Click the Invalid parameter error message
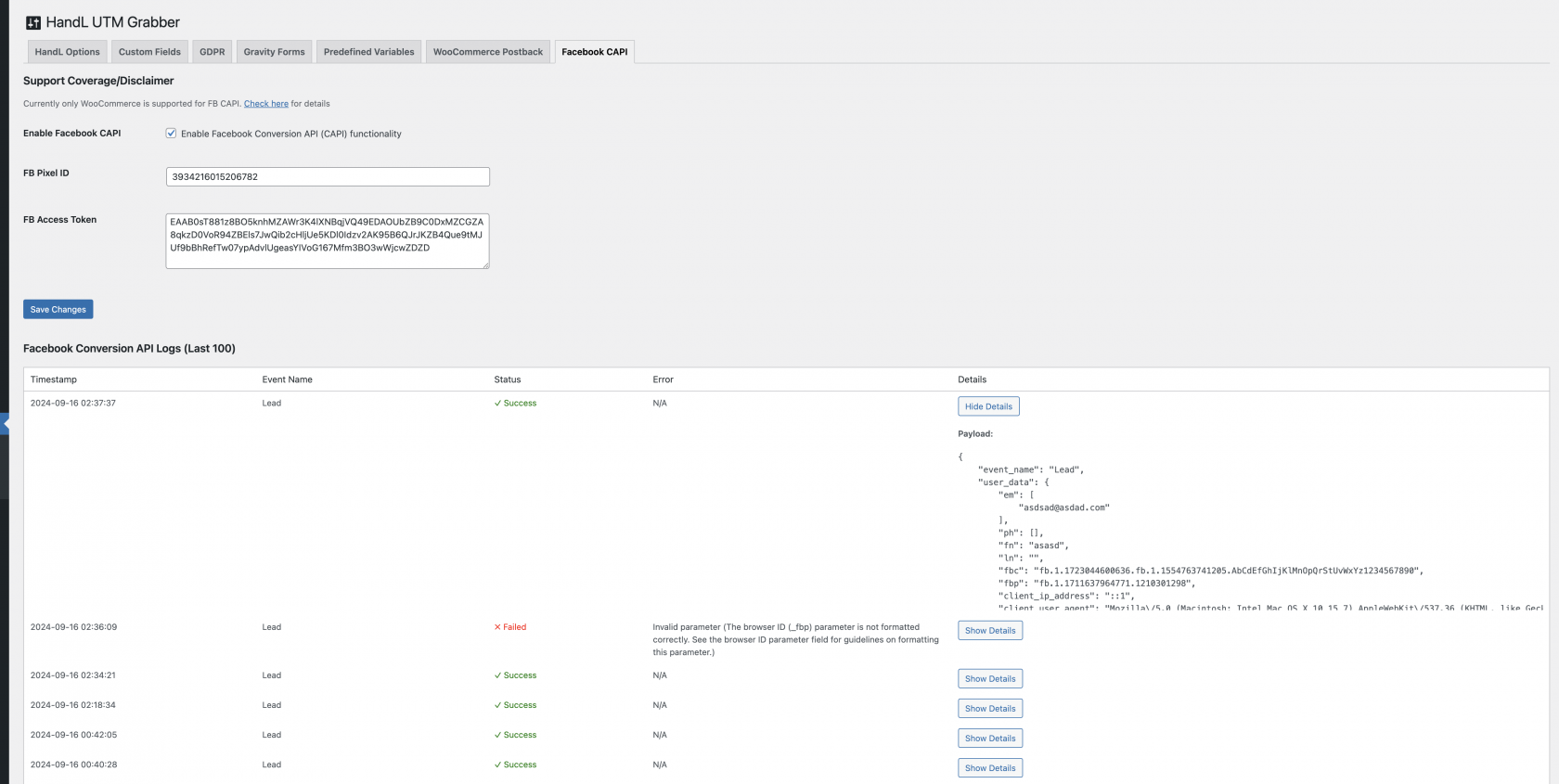Screen dimensions: 1559x784 [796, 640]
